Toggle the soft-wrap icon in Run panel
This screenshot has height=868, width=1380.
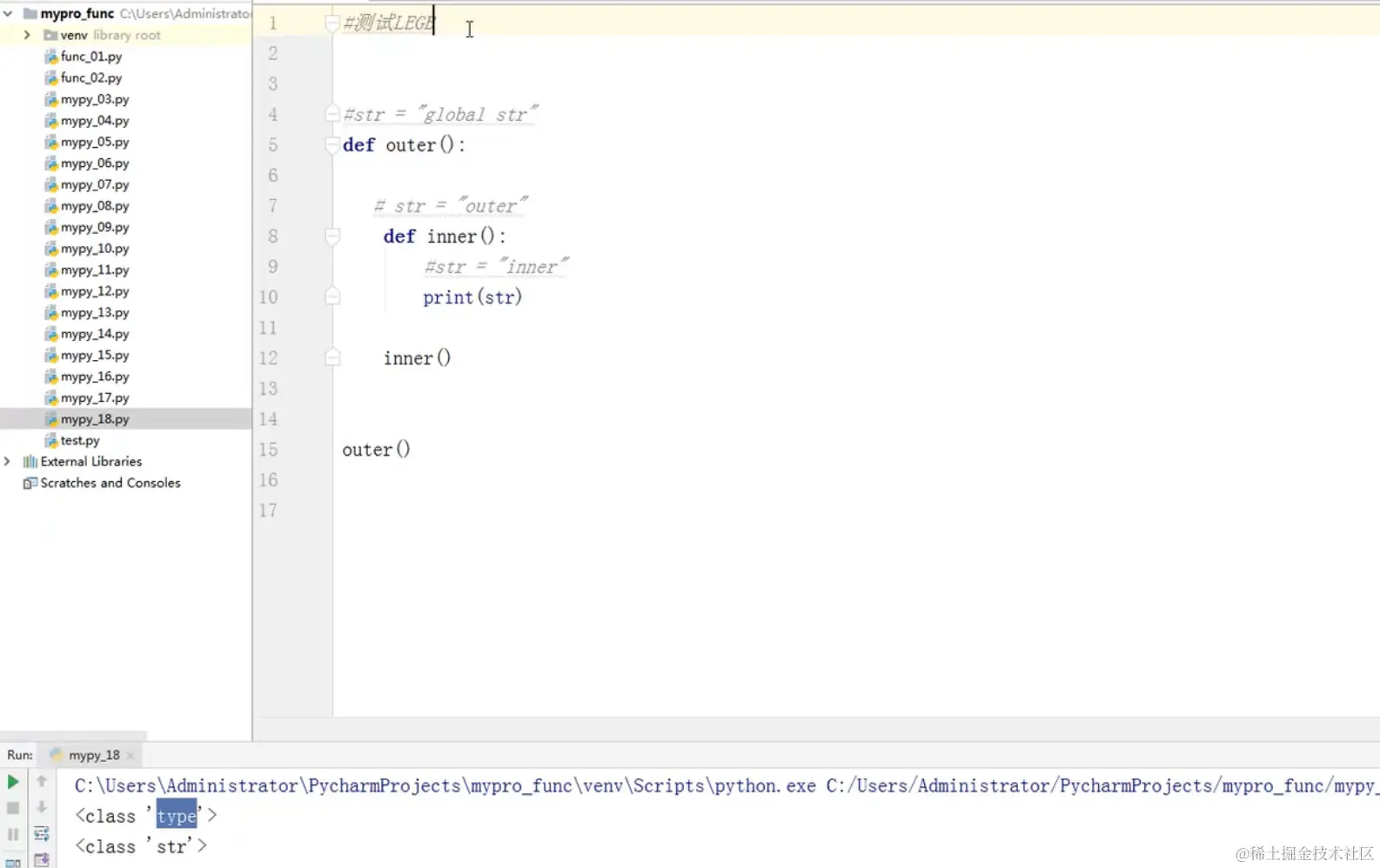point(41,834)
